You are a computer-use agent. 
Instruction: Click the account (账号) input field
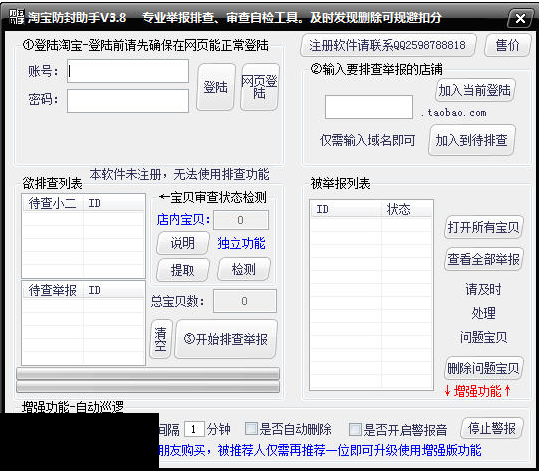point(128,71)
